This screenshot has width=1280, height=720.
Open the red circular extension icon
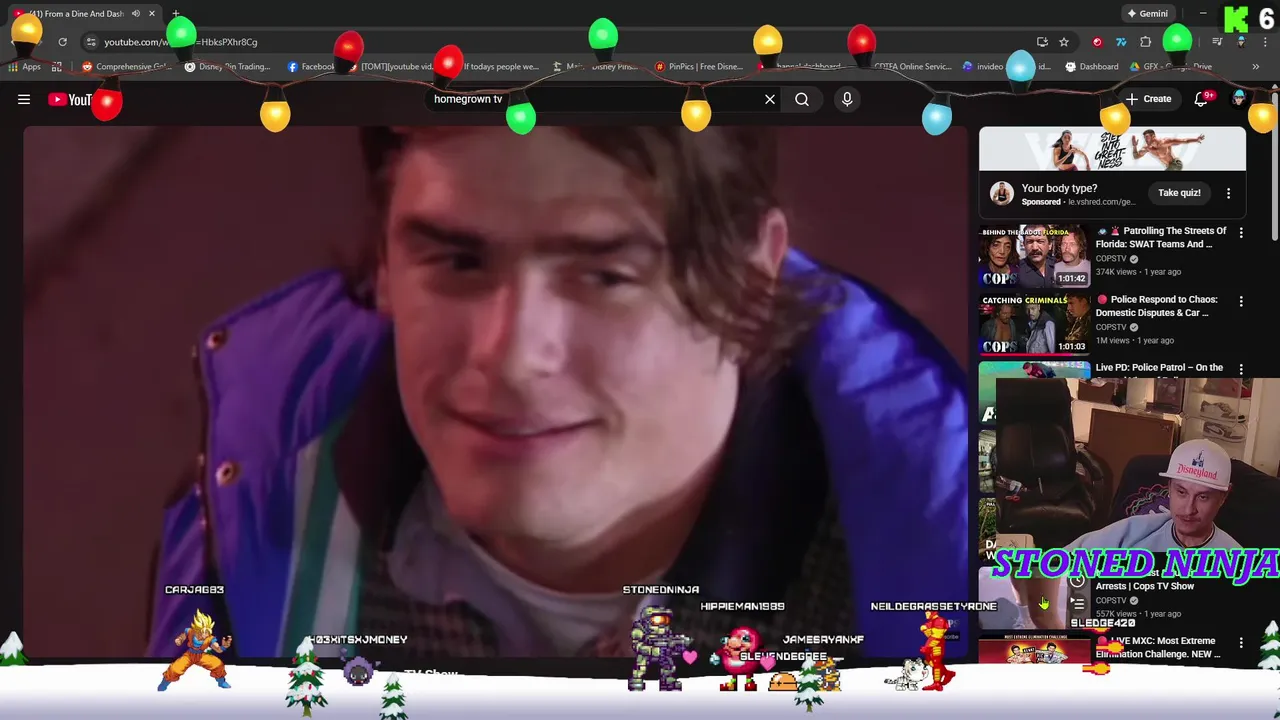[x=1097, y=42]
